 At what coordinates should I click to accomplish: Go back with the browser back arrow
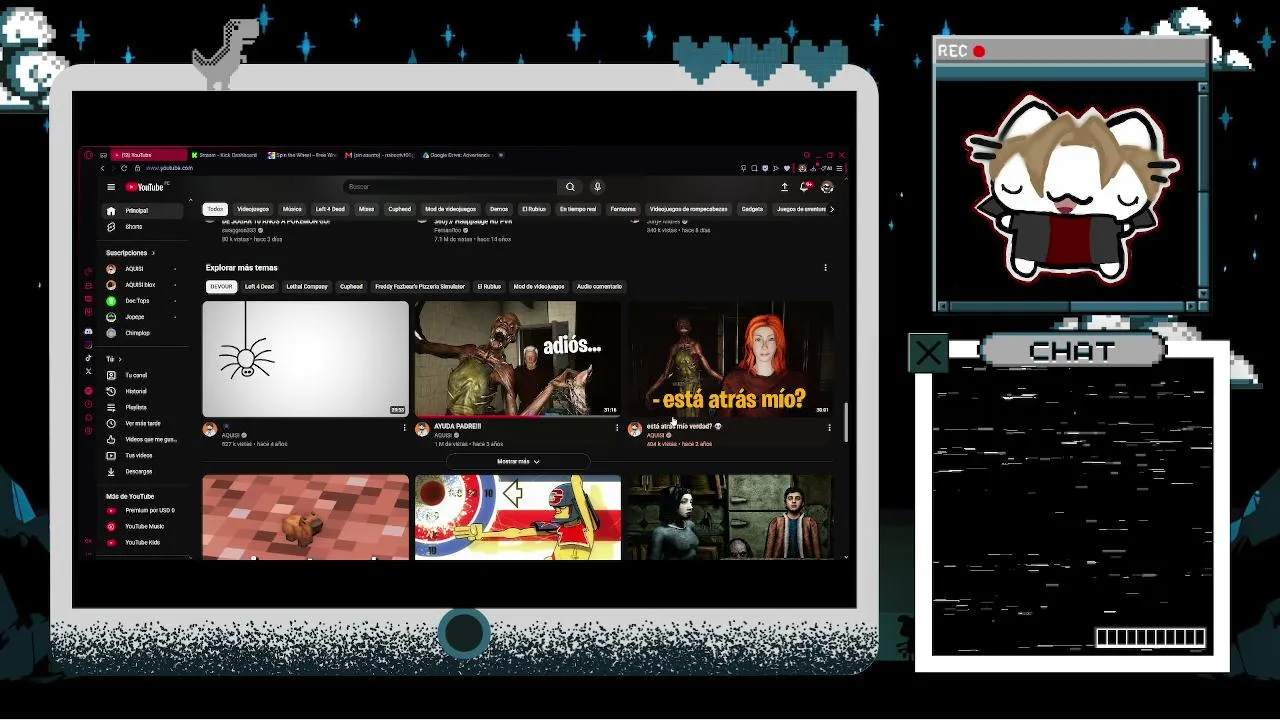(102, 168)
